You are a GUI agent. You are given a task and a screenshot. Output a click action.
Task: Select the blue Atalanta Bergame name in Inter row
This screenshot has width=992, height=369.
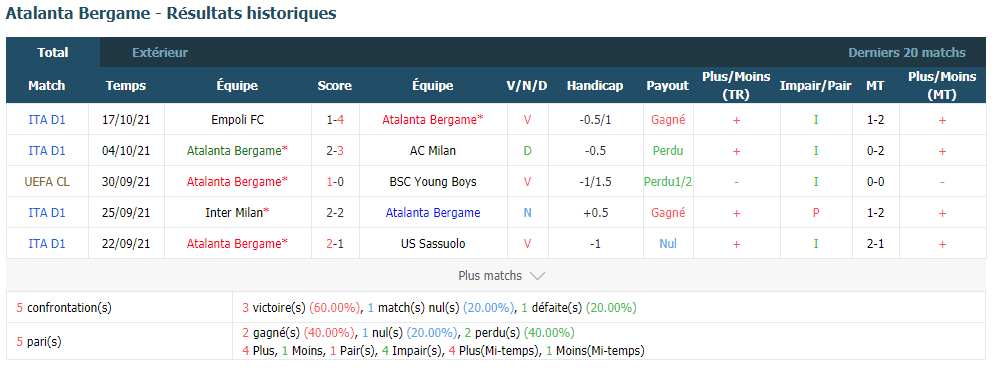click(433, 213)
